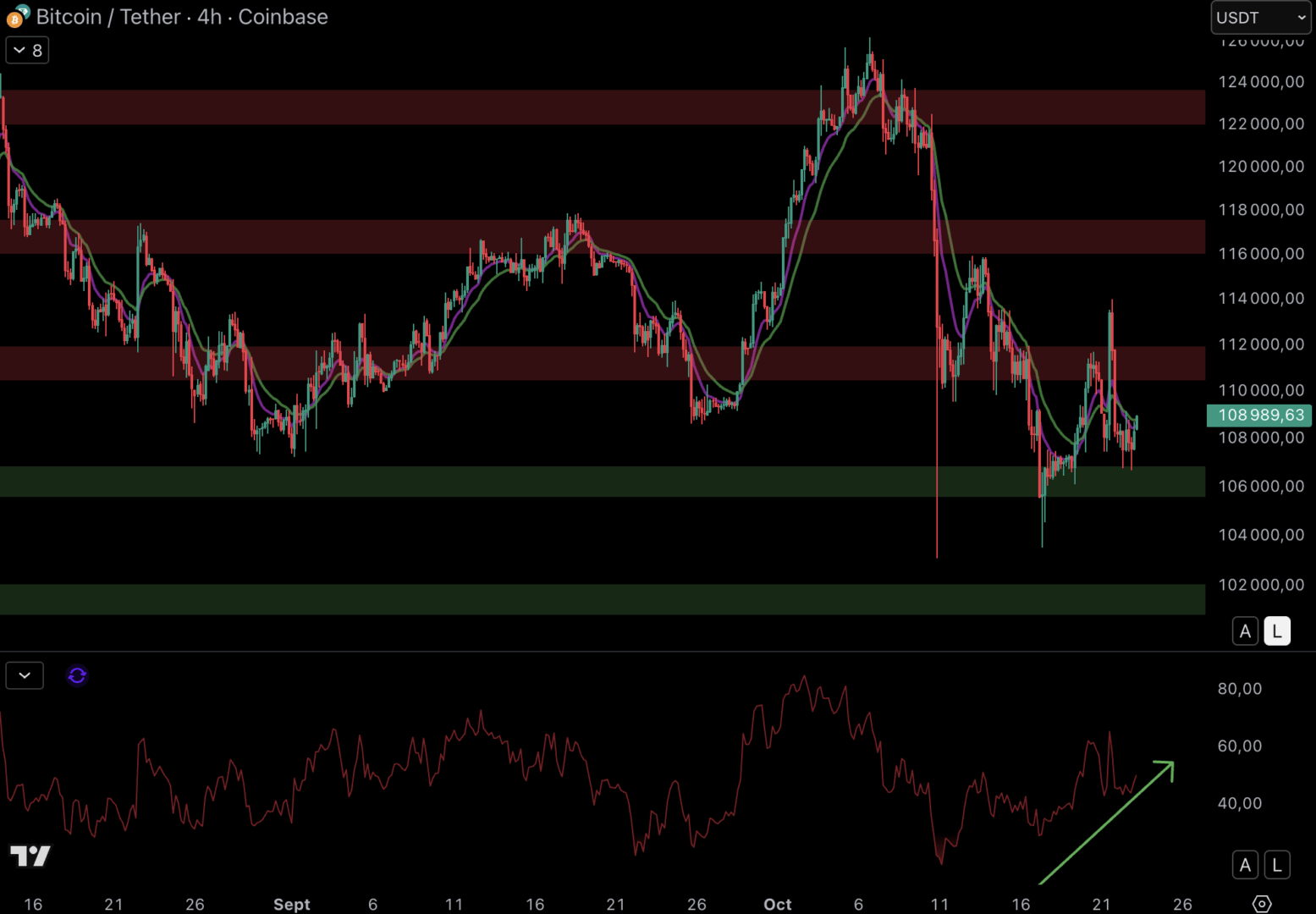
Task: Expand the collapsed indicators legend showing 8
Action: click(27, 51)
